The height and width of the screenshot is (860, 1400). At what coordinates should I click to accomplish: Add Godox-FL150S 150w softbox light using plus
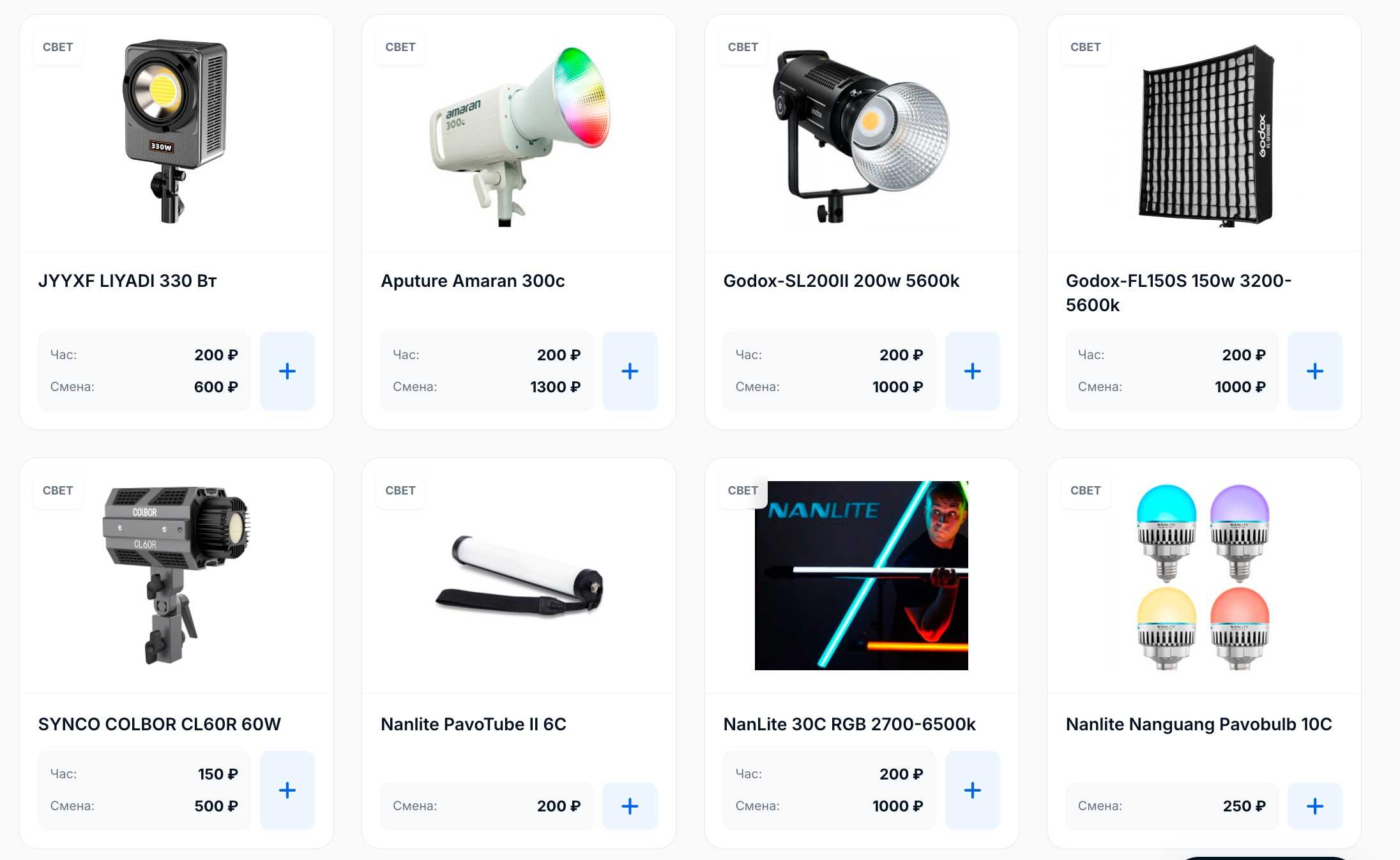[x=1314, y=371]
